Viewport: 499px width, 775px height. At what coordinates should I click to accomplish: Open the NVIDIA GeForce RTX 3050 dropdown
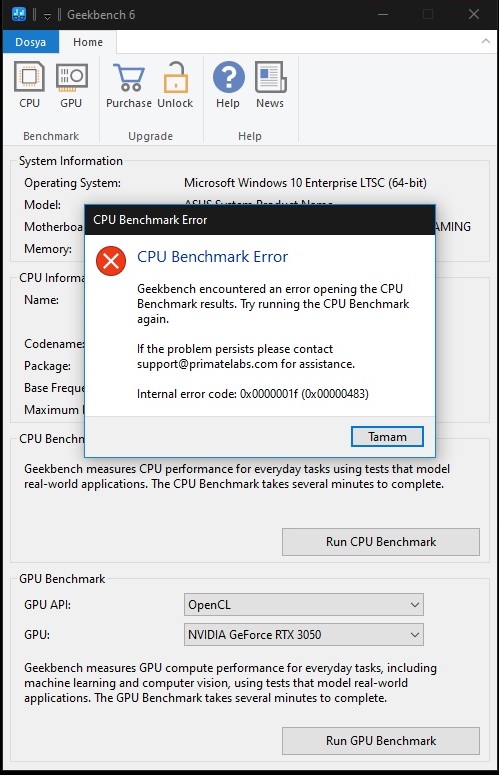click(x=304, y=635)
